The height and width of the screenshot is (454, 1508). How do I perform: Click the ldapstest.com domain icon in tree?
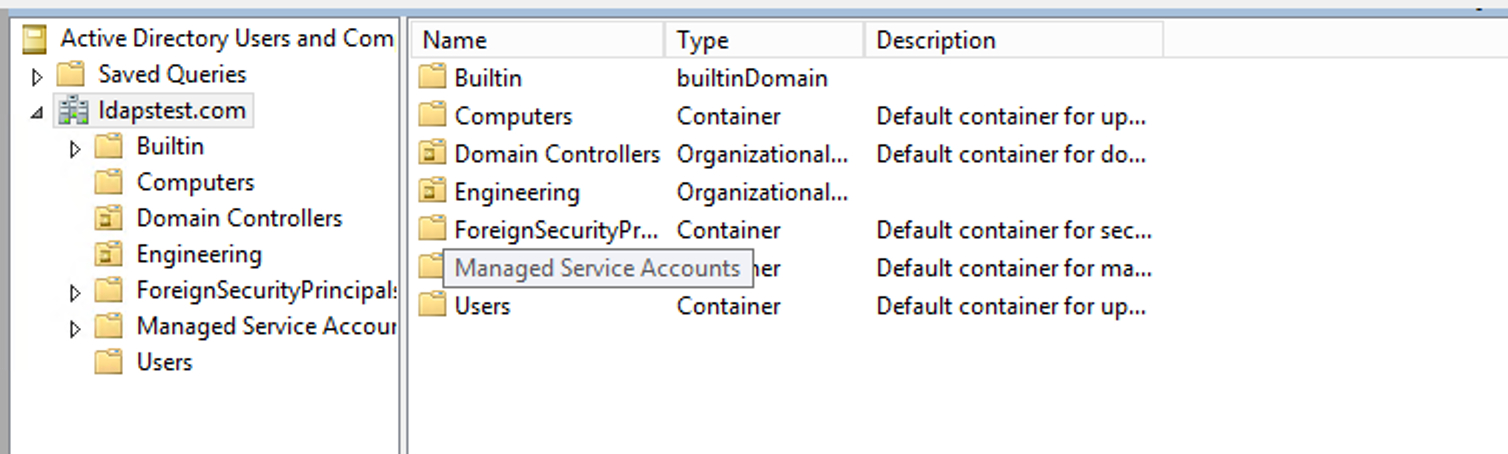pos(72,111)
